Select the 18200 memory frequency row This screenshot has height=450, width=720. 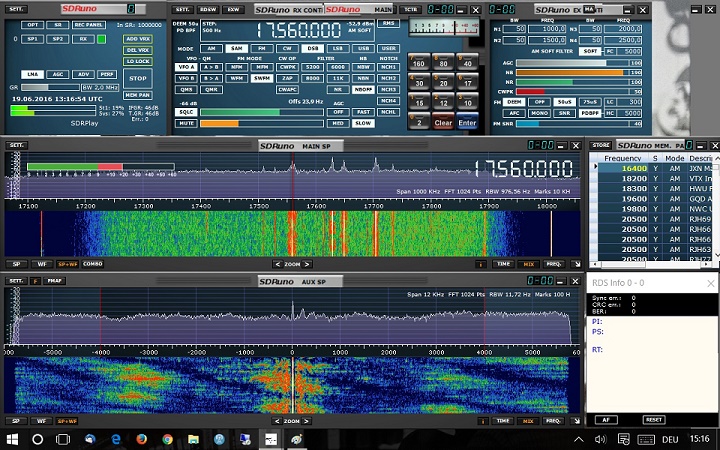655,178
